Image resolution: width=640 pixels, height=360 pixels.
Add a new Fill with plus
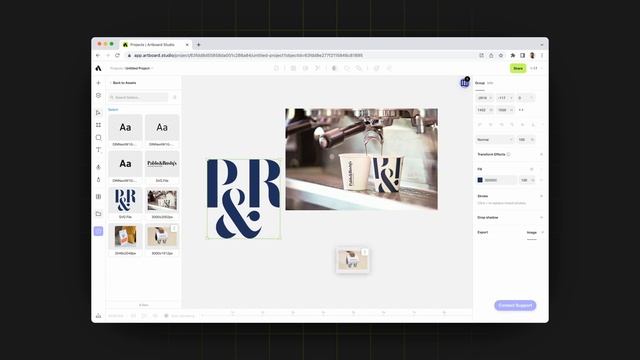point(542,169)
